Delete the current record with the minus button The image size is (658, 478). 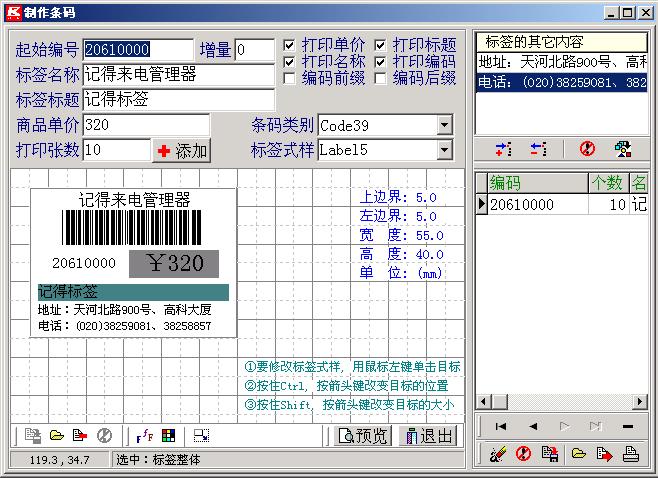[x=628, y=426]
